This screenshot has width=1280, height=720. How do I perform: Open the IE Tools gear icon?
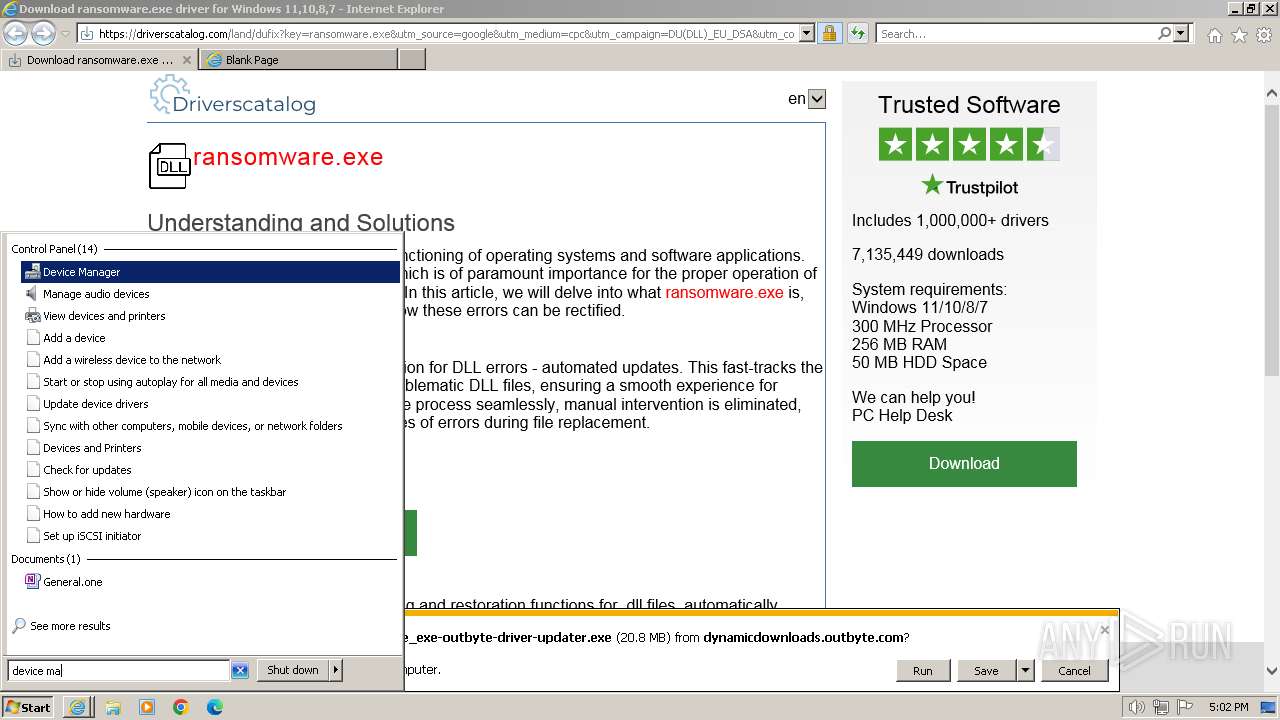pyautogui.click(x=1264, y=35)
